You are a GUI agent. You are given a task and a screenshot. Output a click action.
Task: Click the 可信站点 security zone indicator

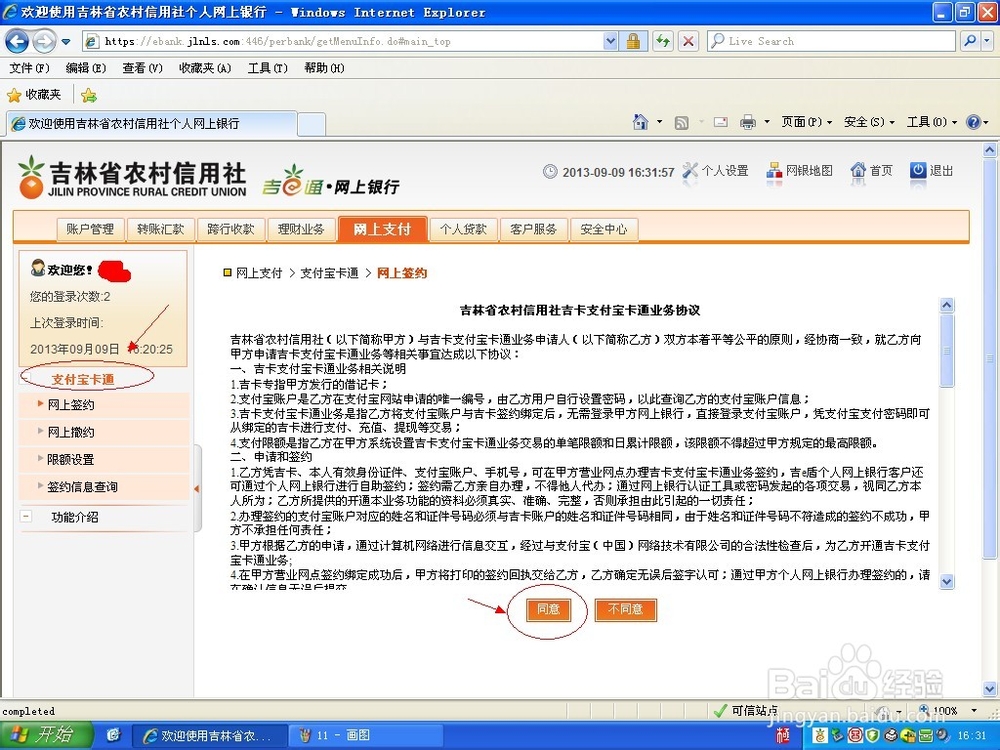tap(746, 710)
